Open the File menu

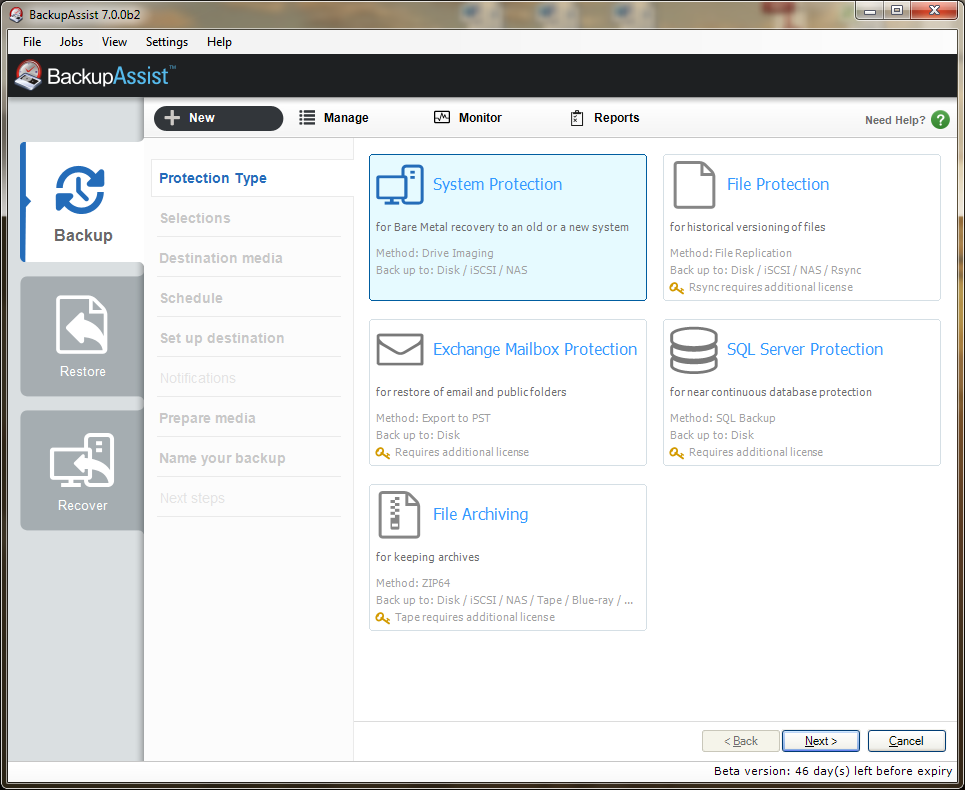click(32, 42)
